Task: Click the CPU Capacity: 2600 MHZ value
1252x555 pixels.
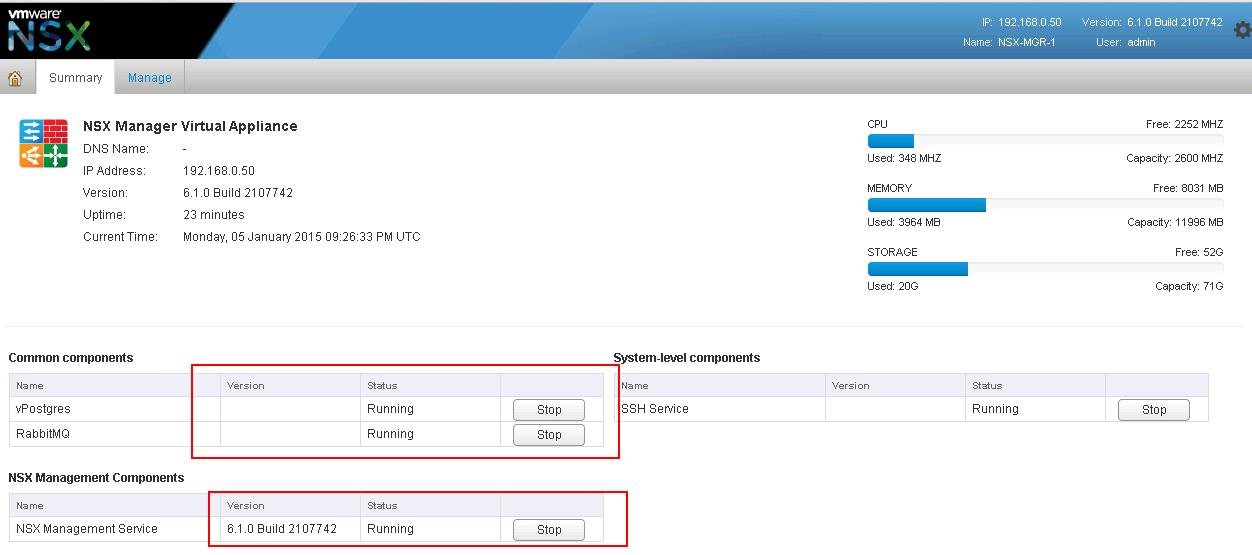Action: coord(1175,158)
